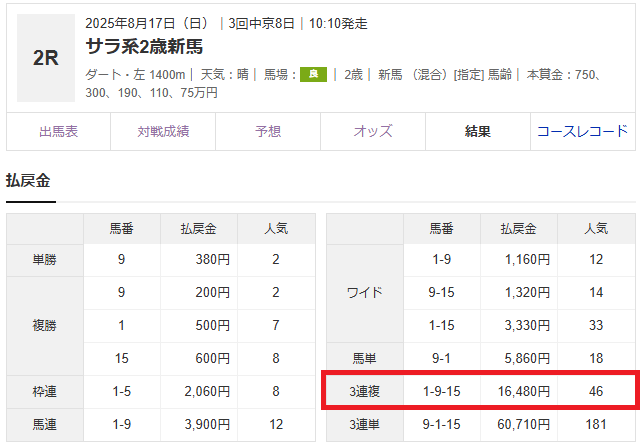
Task: Click the 枠連 row label
Action: pyautogui.click(x=44, y=391)
